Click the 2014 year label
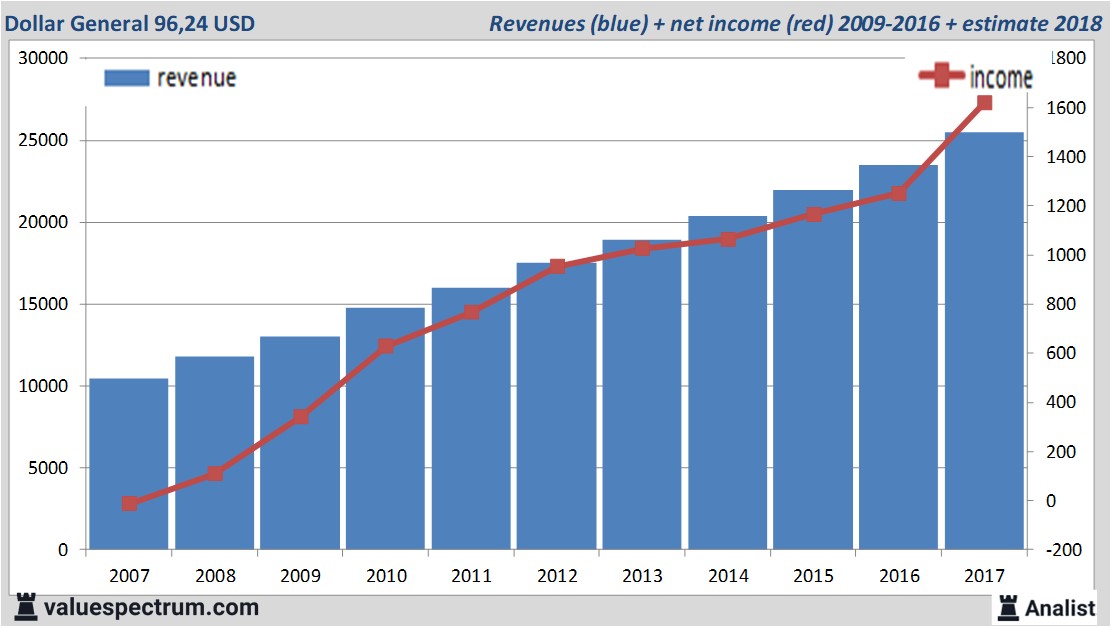This screenshot has height=627, width=1111. click(x=728, y=575)
